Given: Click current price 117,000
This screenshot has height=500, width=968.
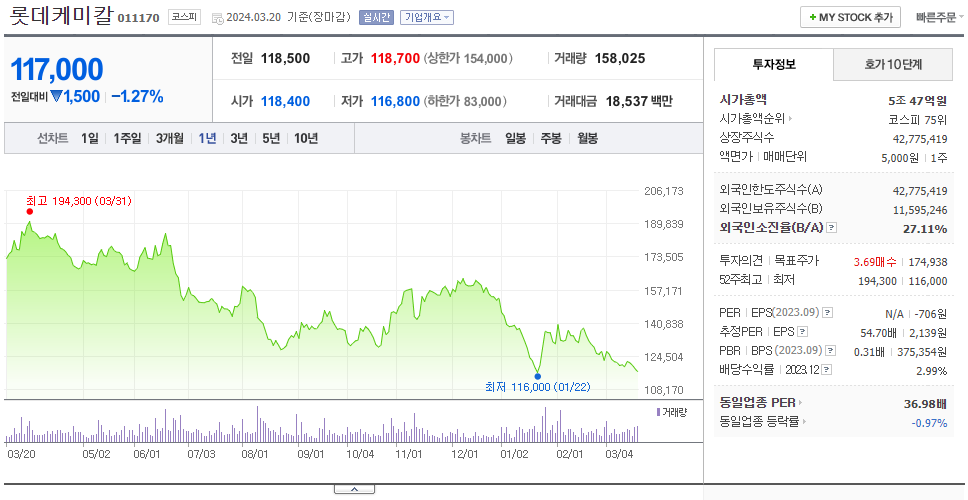Looking at the screenshot, I should [57, 69].
